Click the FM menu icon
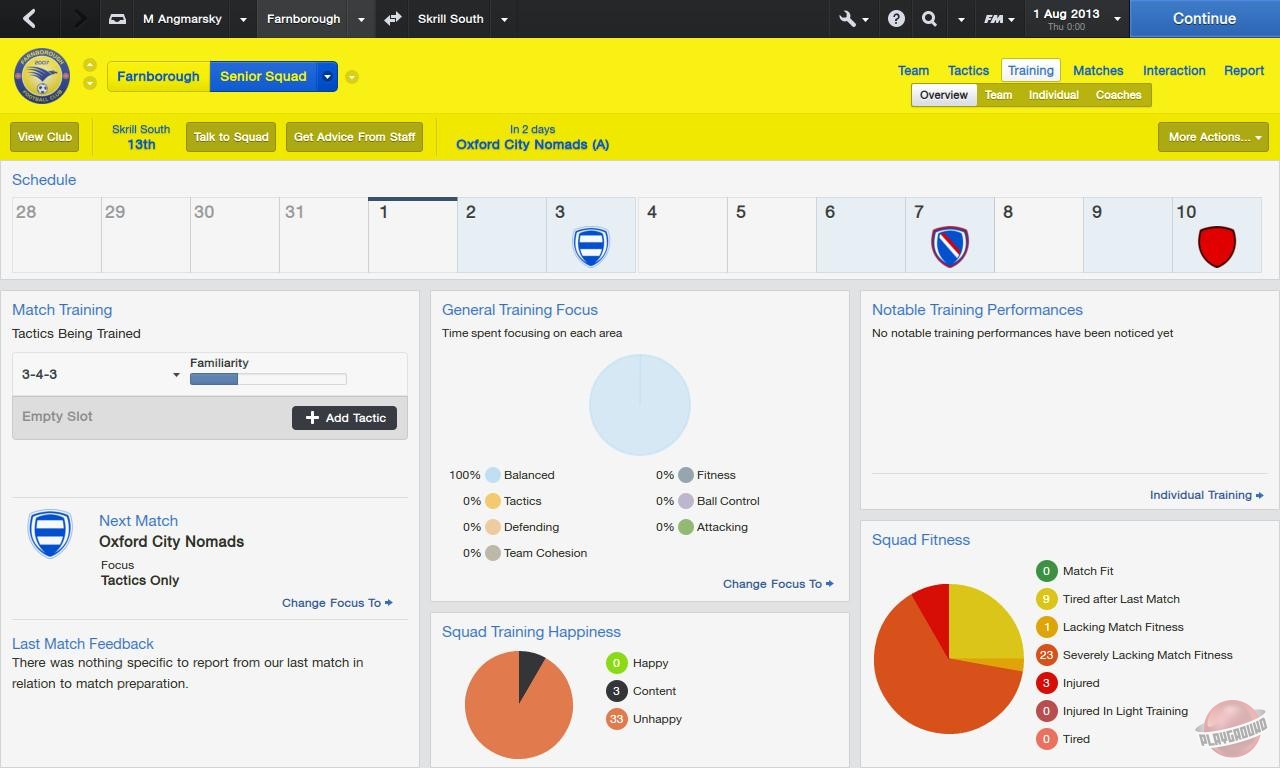The height and width of the screenshot is (768, 1280). pos(994,18)
